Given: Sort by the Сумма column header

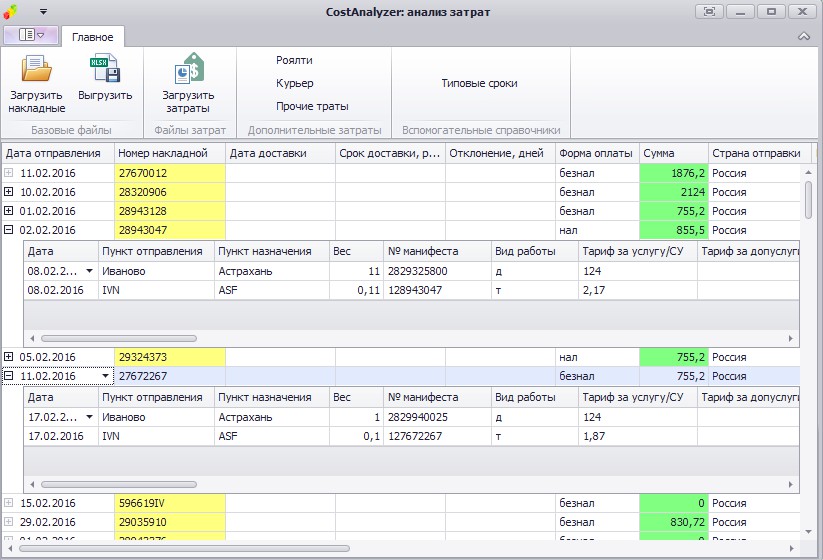Looking at the screenshot, I should point(673,153).
